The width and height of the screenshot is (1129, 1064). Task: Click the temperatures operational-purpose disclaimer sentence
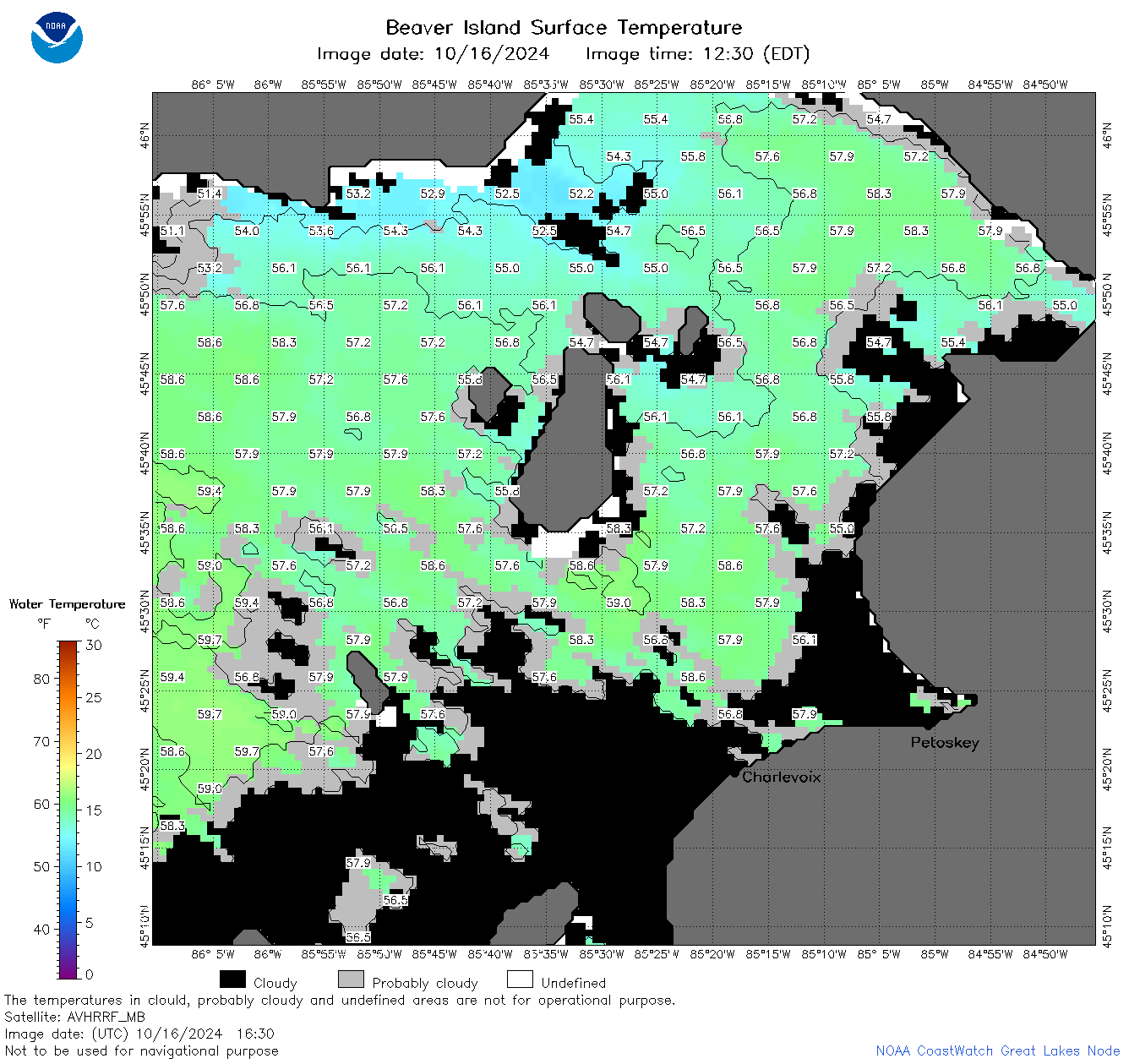340,1000
